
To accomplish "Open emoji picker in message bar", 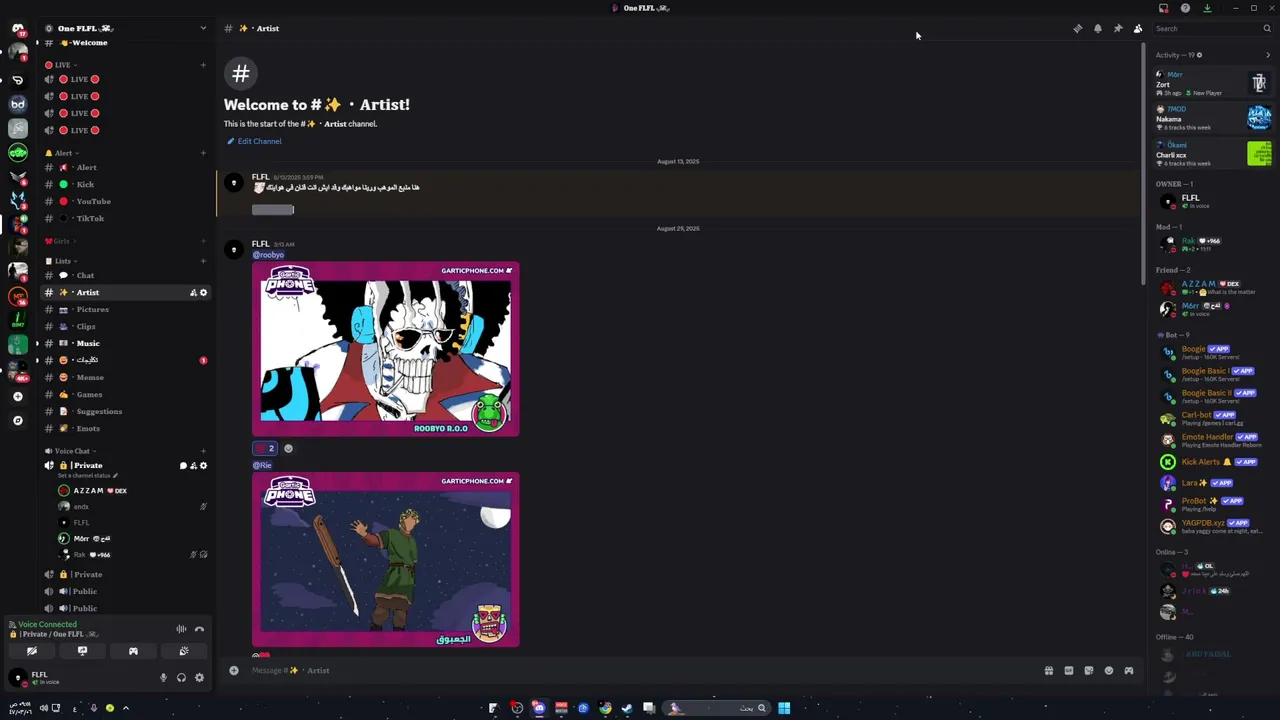I will coord(1109,671).
